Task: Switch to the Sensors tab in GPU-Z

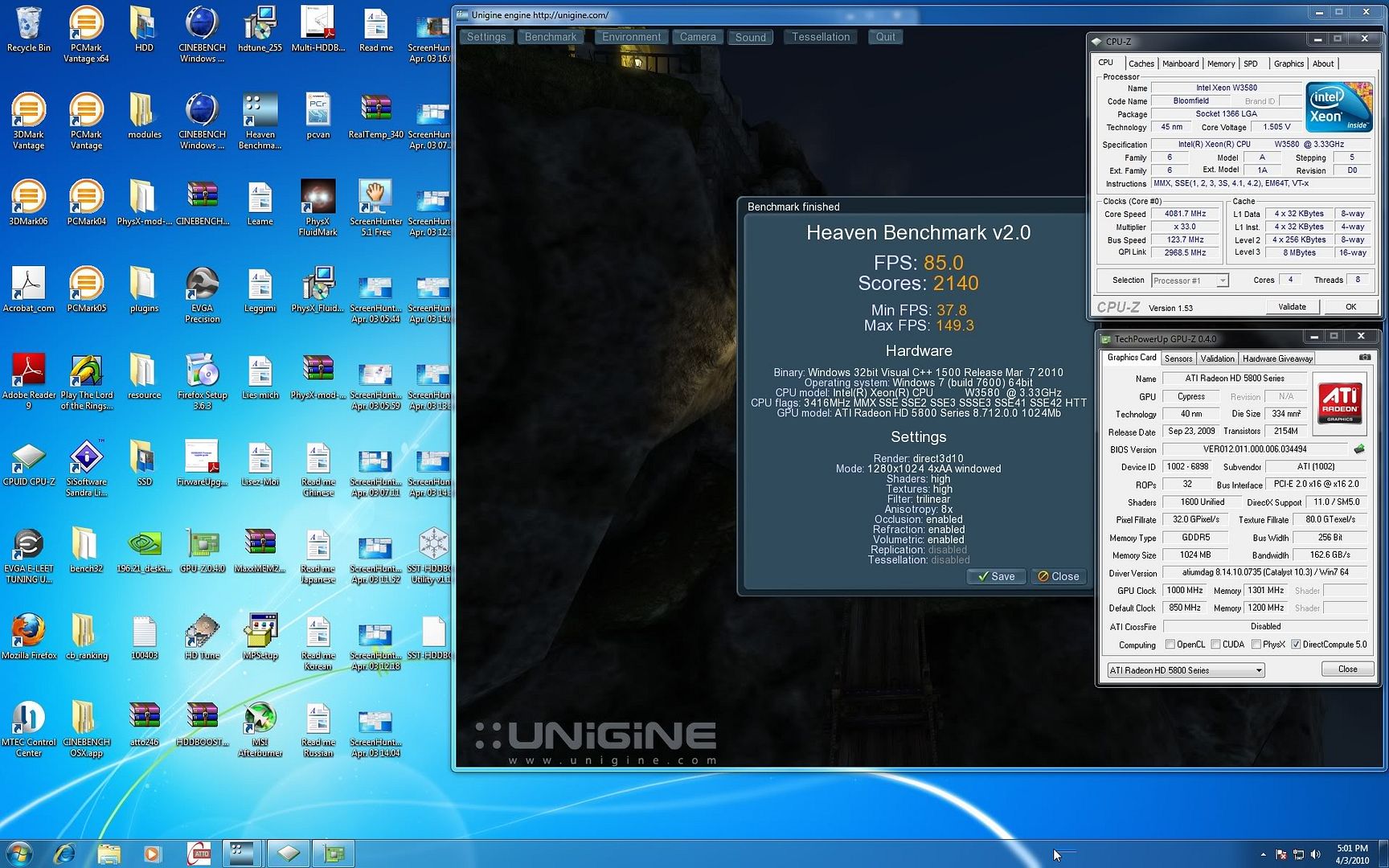Action: click(x=1178, y=358)
